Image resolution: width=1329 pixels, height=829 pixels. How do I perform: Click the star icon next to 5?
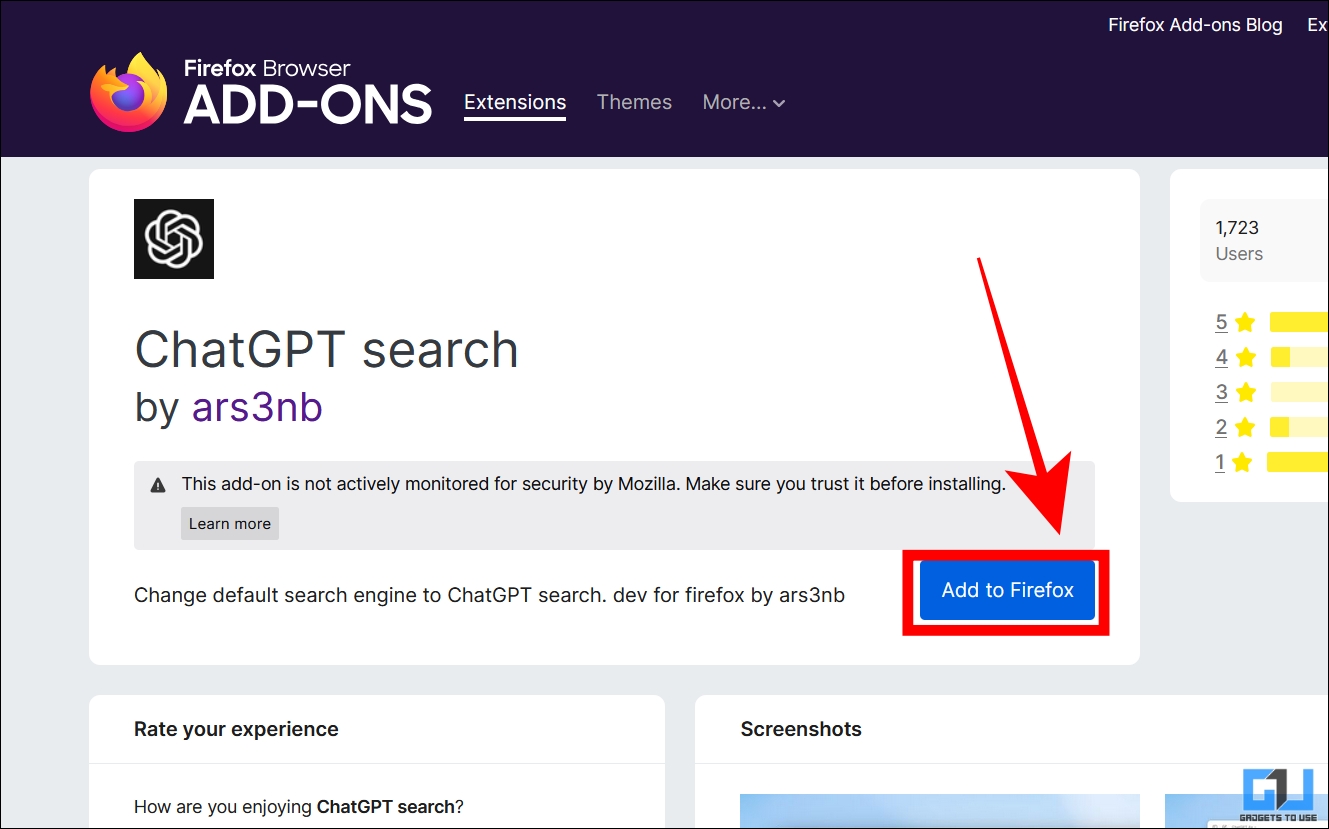tap(1245, 322)
